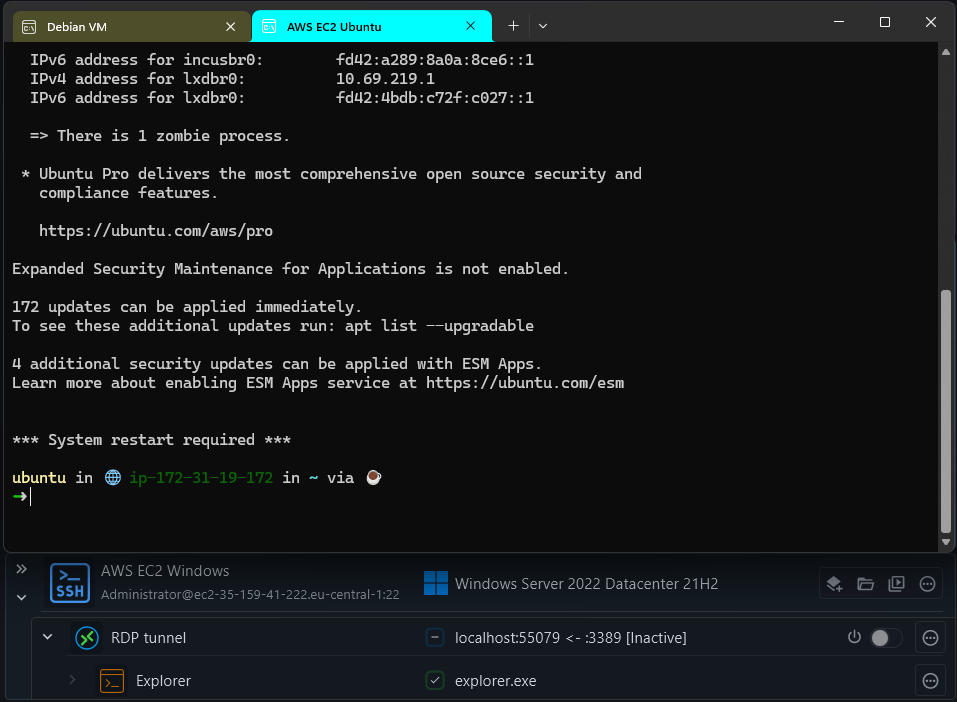Check the explorer.exe checkbox
Viewport: 957px width, 702px height.
coord(434,680)
